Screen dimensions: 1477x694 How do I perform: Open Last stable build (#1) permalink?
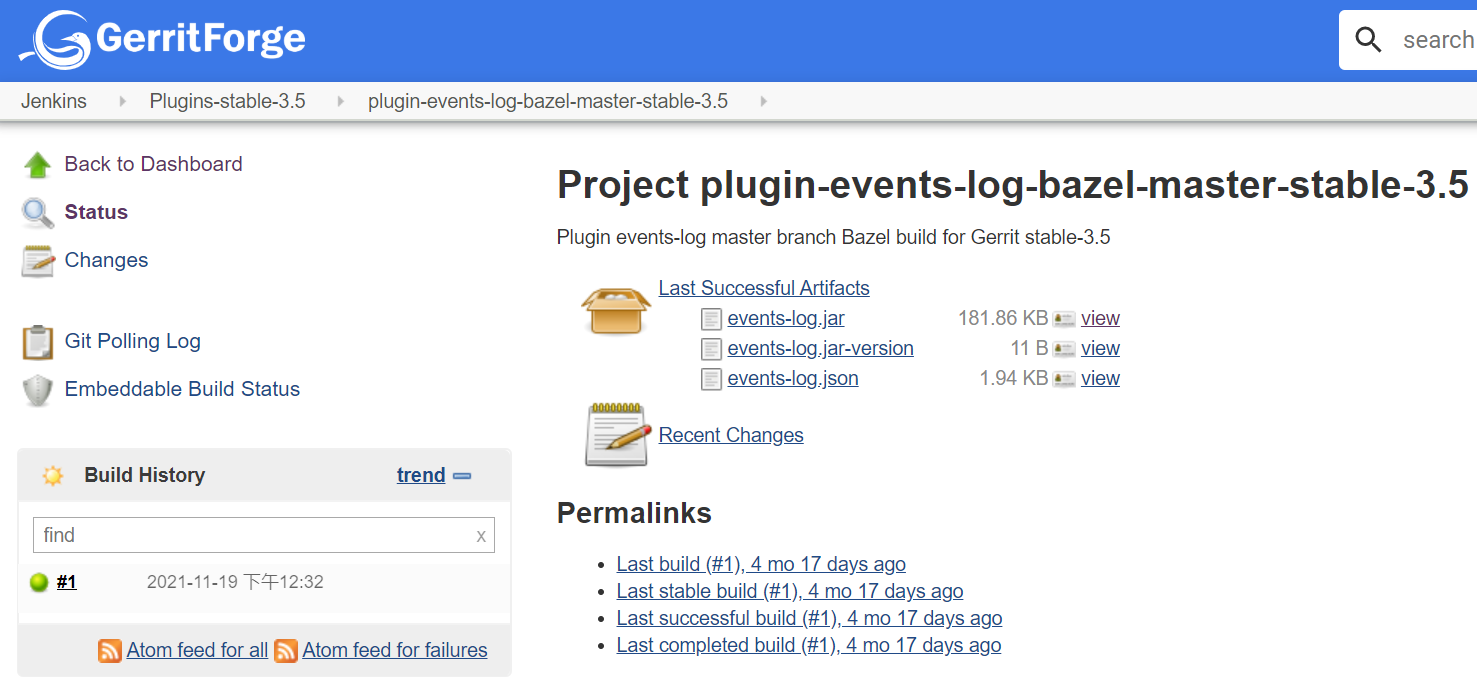tap(790, 591)
